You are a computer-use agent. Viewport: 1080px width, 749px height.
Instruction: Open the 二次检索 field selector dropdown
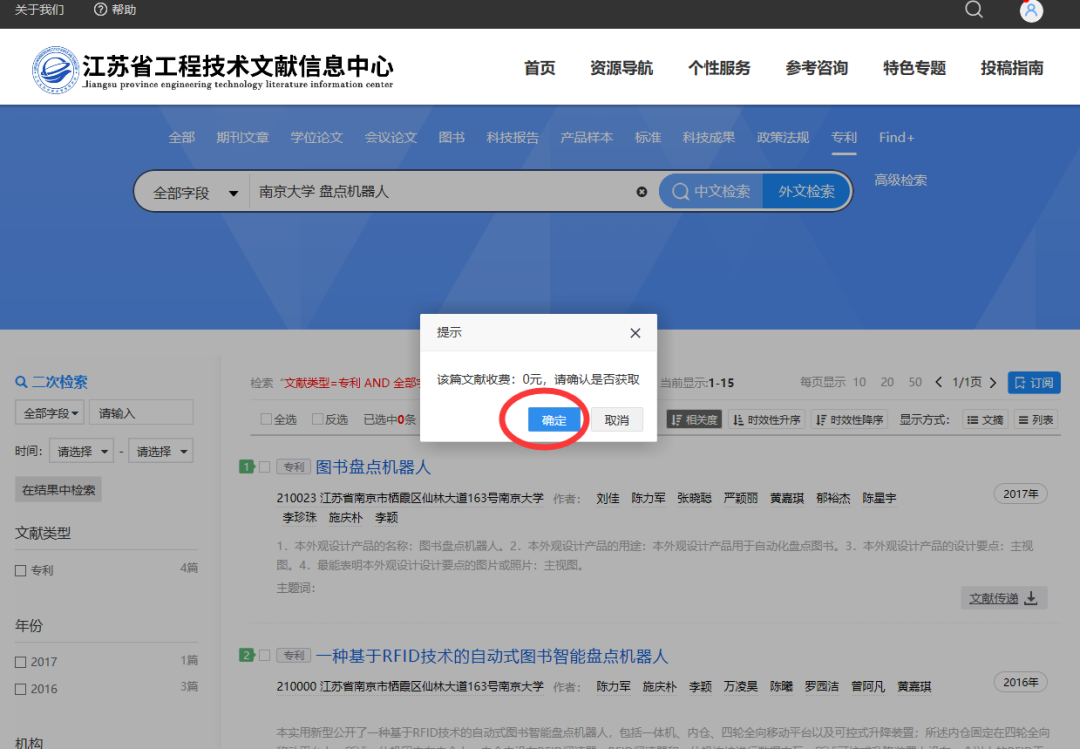[49, 411]
